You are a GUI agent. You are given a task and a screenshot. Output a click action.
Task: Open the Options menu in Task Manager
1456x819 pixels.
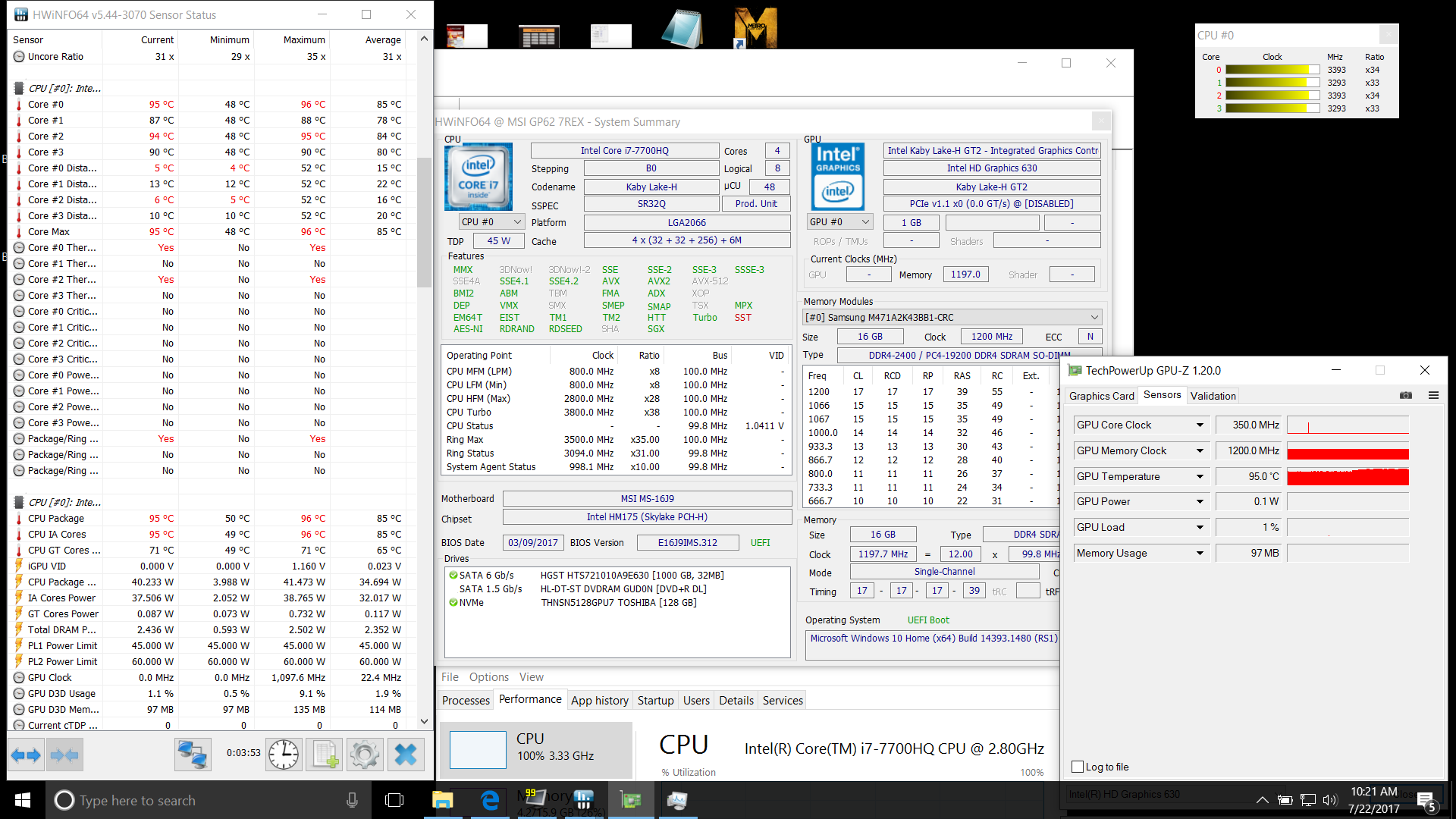(488, 677)
